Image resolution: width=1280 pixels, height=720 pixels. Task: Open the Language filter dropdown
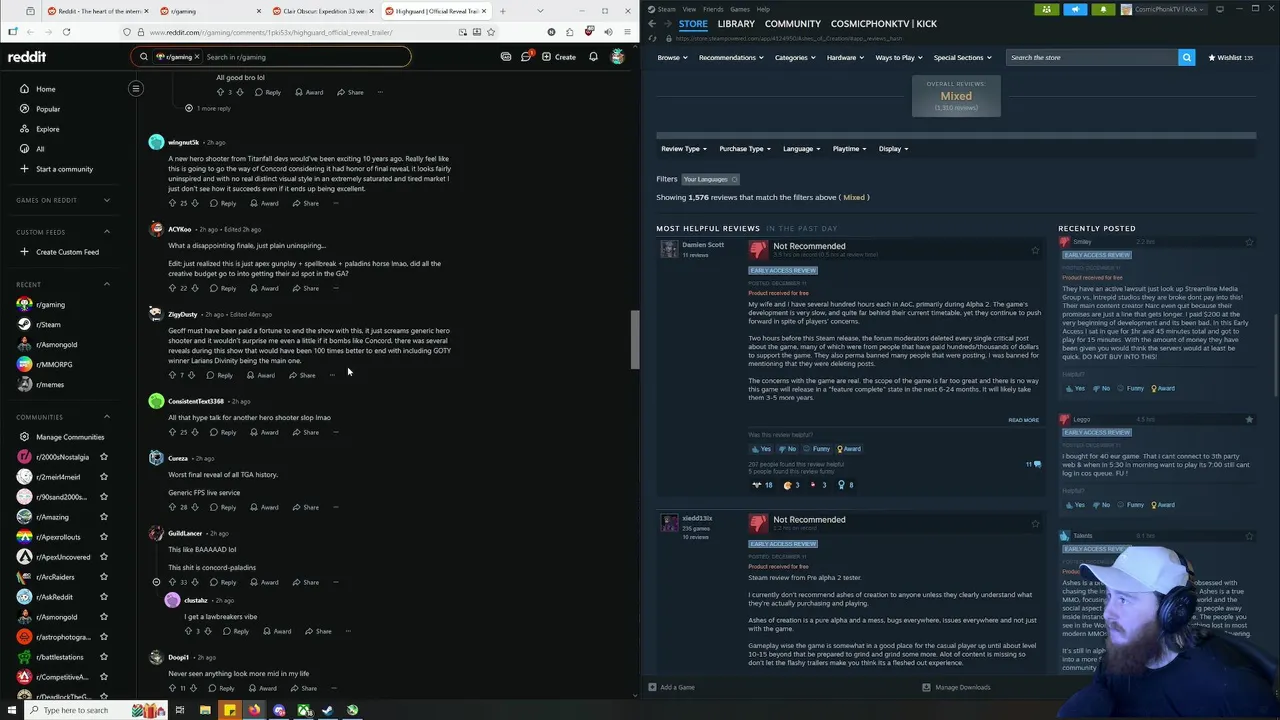click(802, 149)
